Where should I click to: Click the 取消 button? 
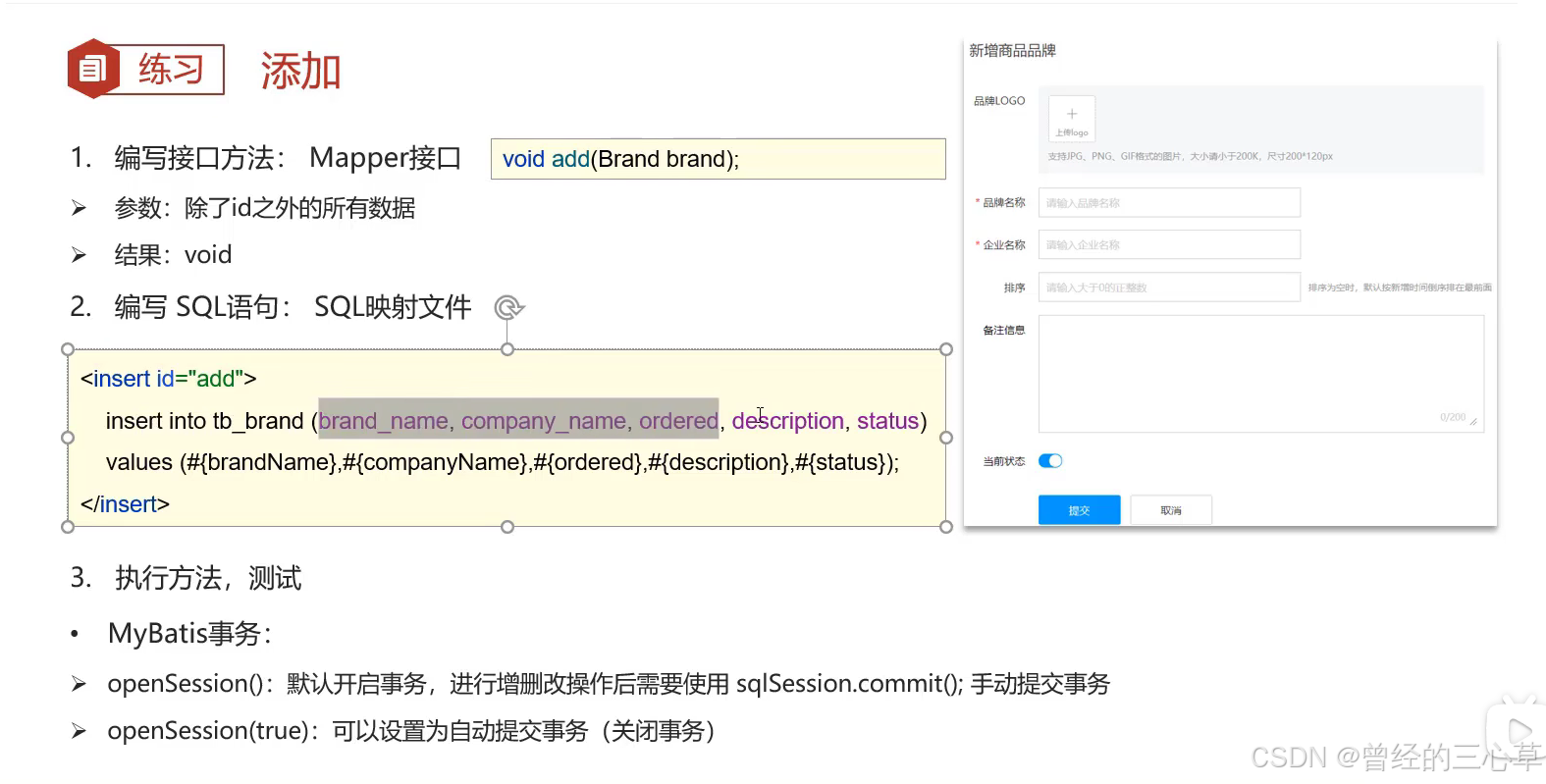click(1171, 510)
